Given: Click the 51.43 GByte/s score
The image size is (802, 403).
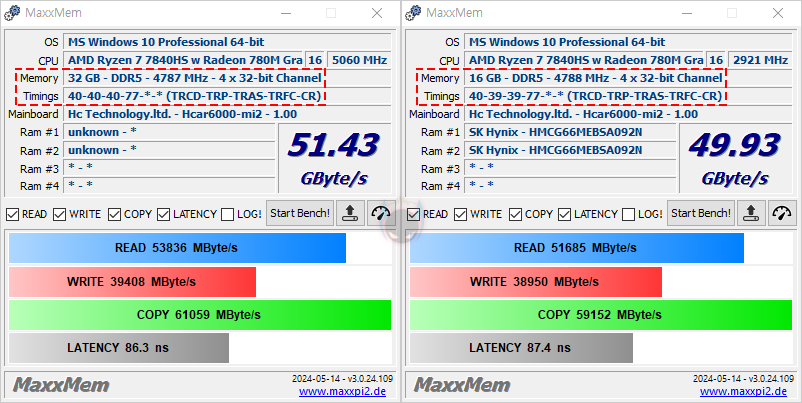Looking at the screenshot, I should [x=334, y=158].
